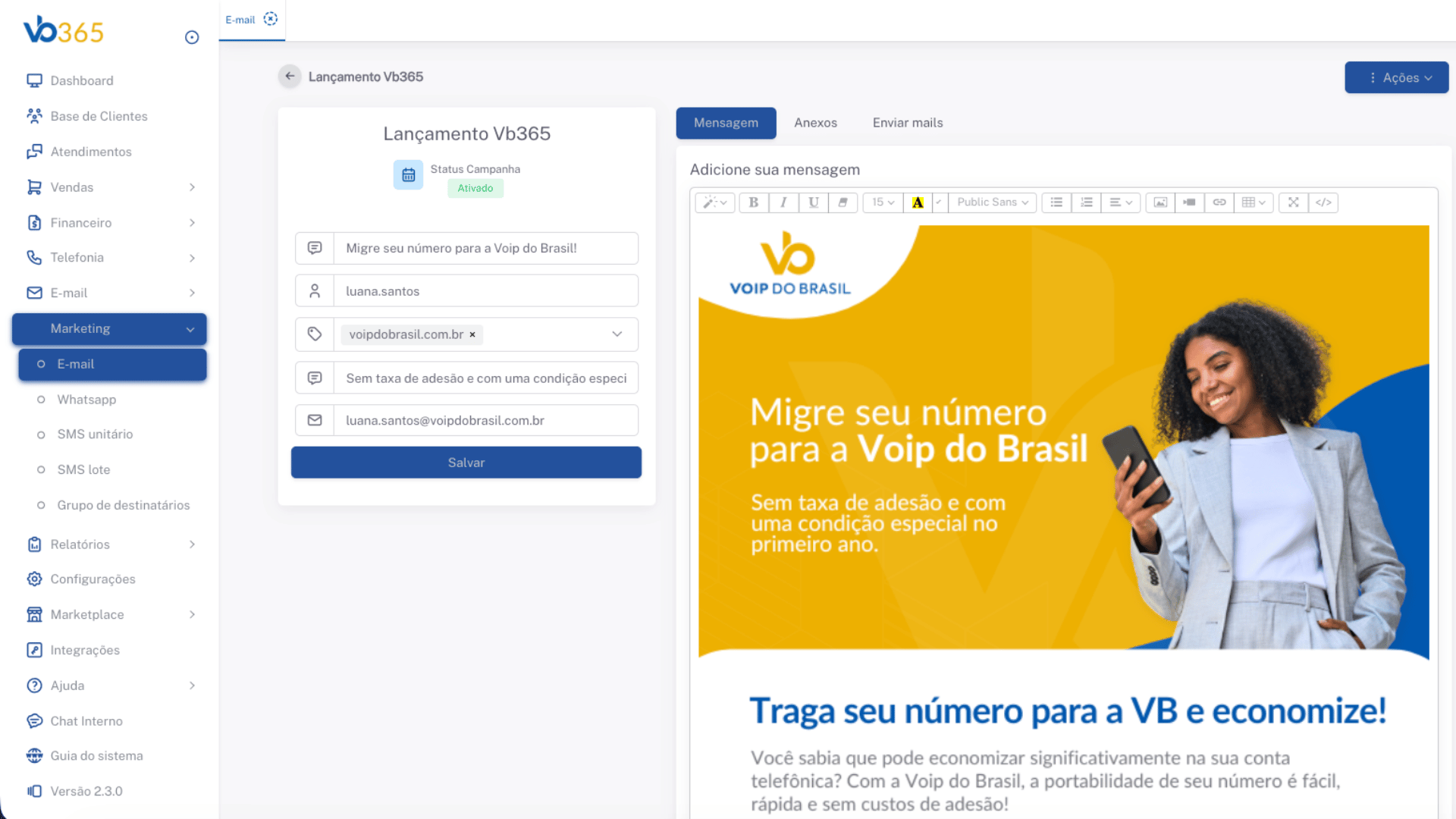Open the paragraph alignment dropdown

1121,202
